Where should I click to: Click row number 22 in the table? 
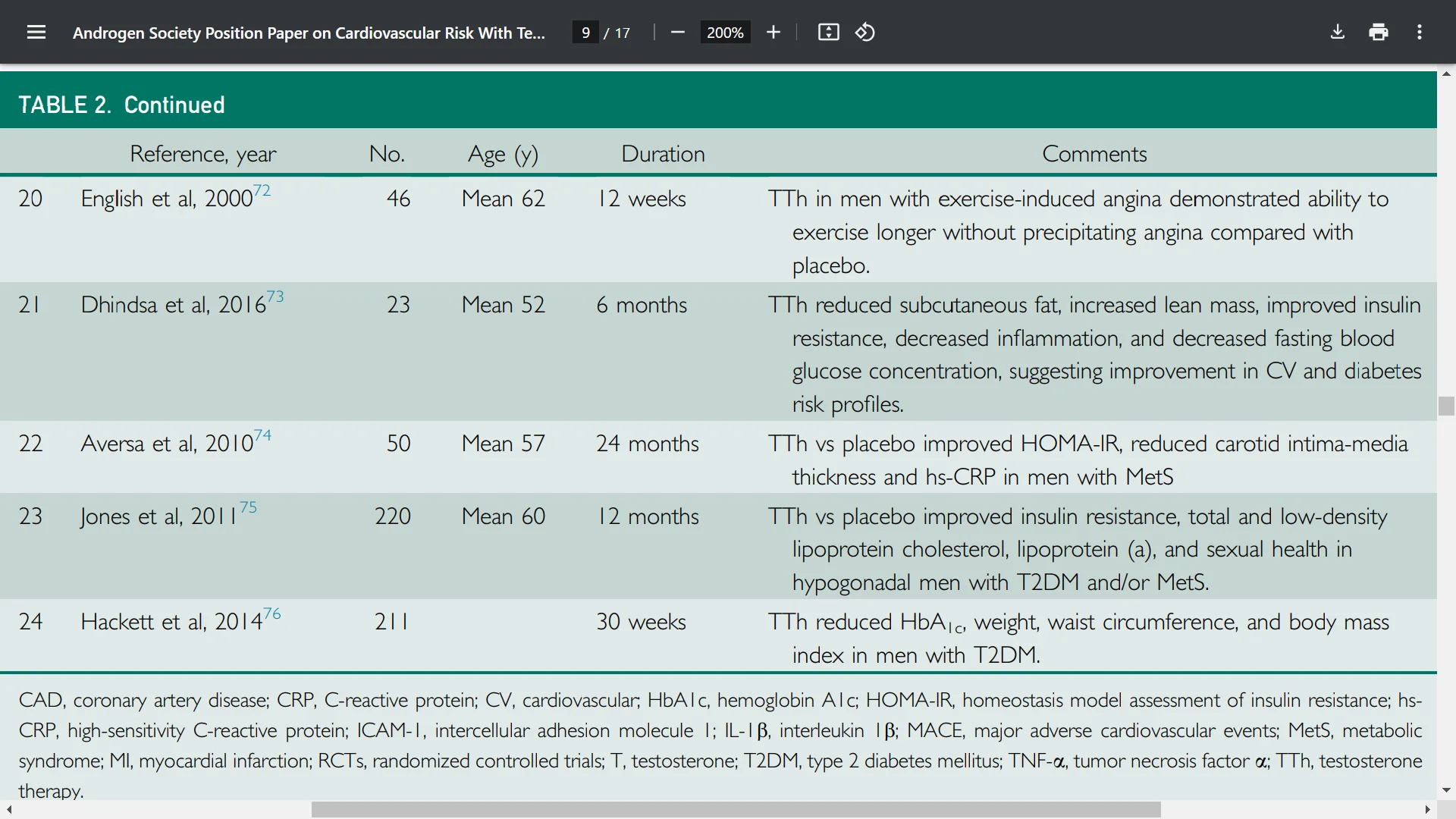tap(30, 444)
